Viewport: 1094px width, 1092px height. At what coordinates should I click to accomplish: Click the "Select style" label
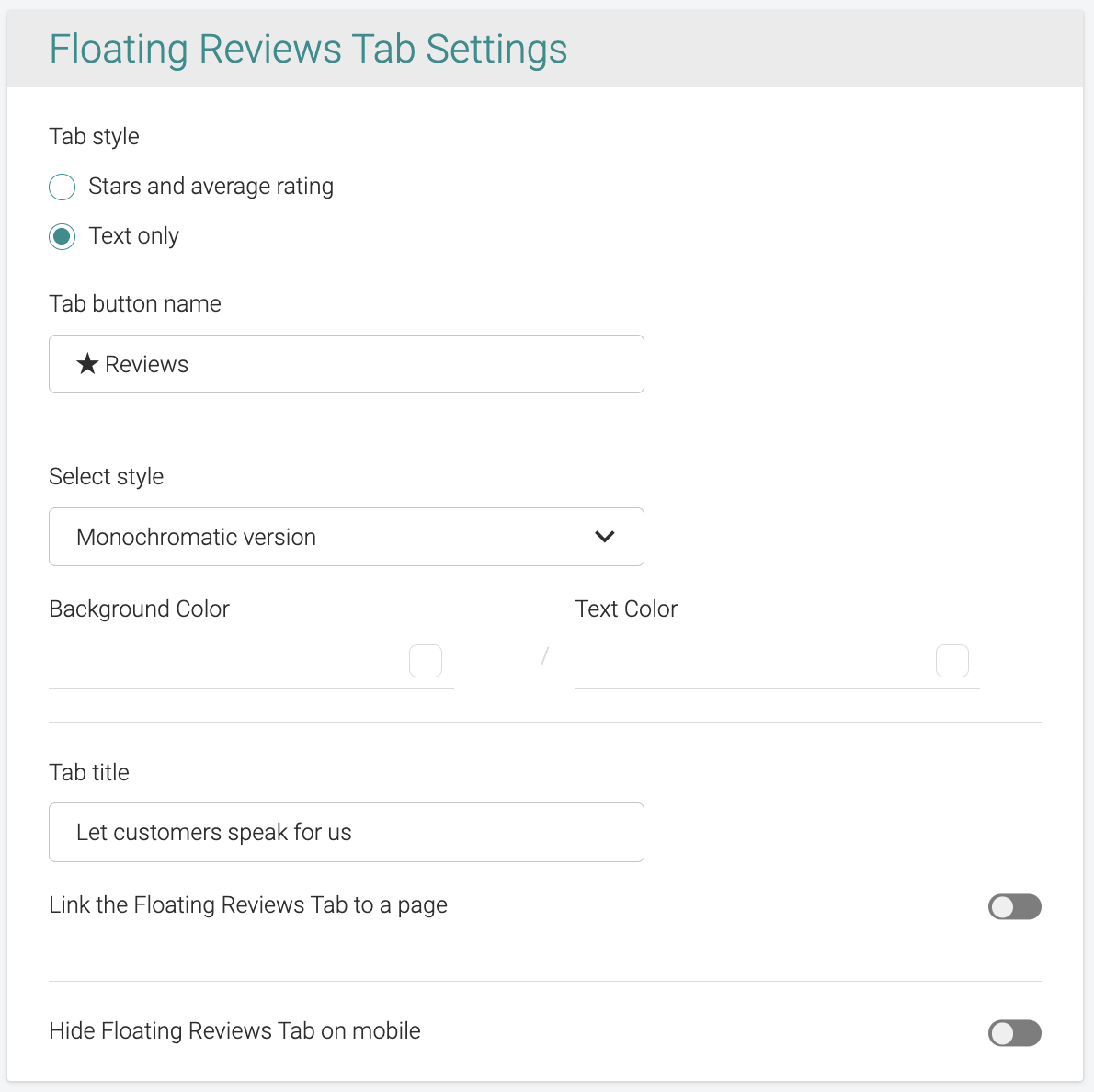point(106,477)
